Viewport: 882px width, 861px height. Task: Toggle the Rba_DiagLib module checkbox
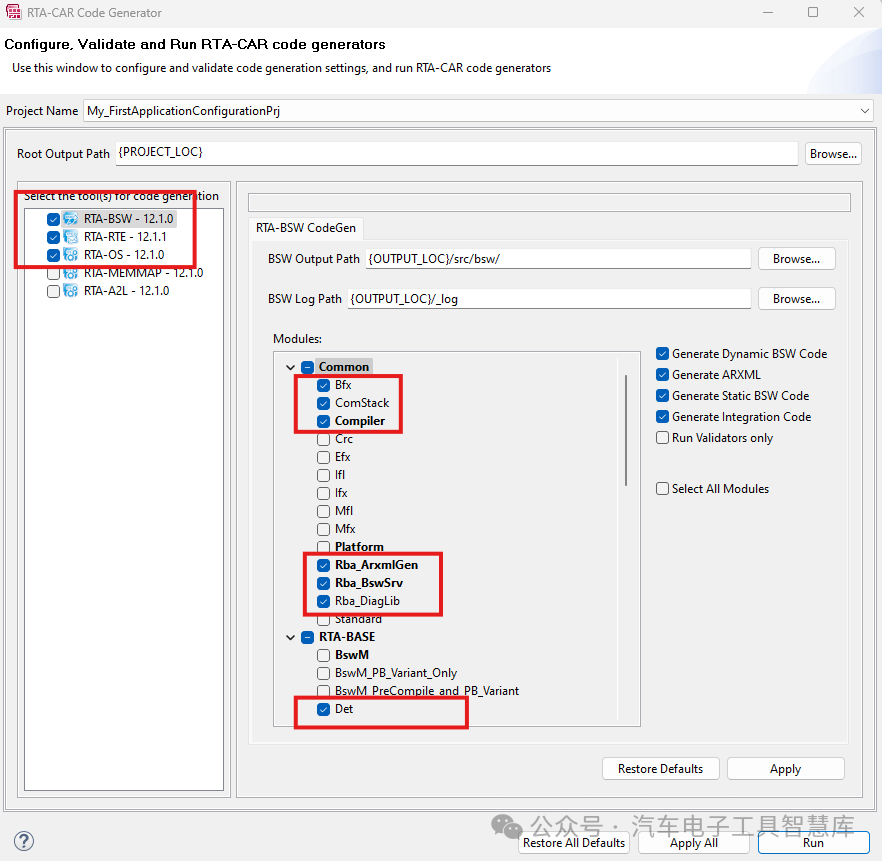tap(323, 601)
